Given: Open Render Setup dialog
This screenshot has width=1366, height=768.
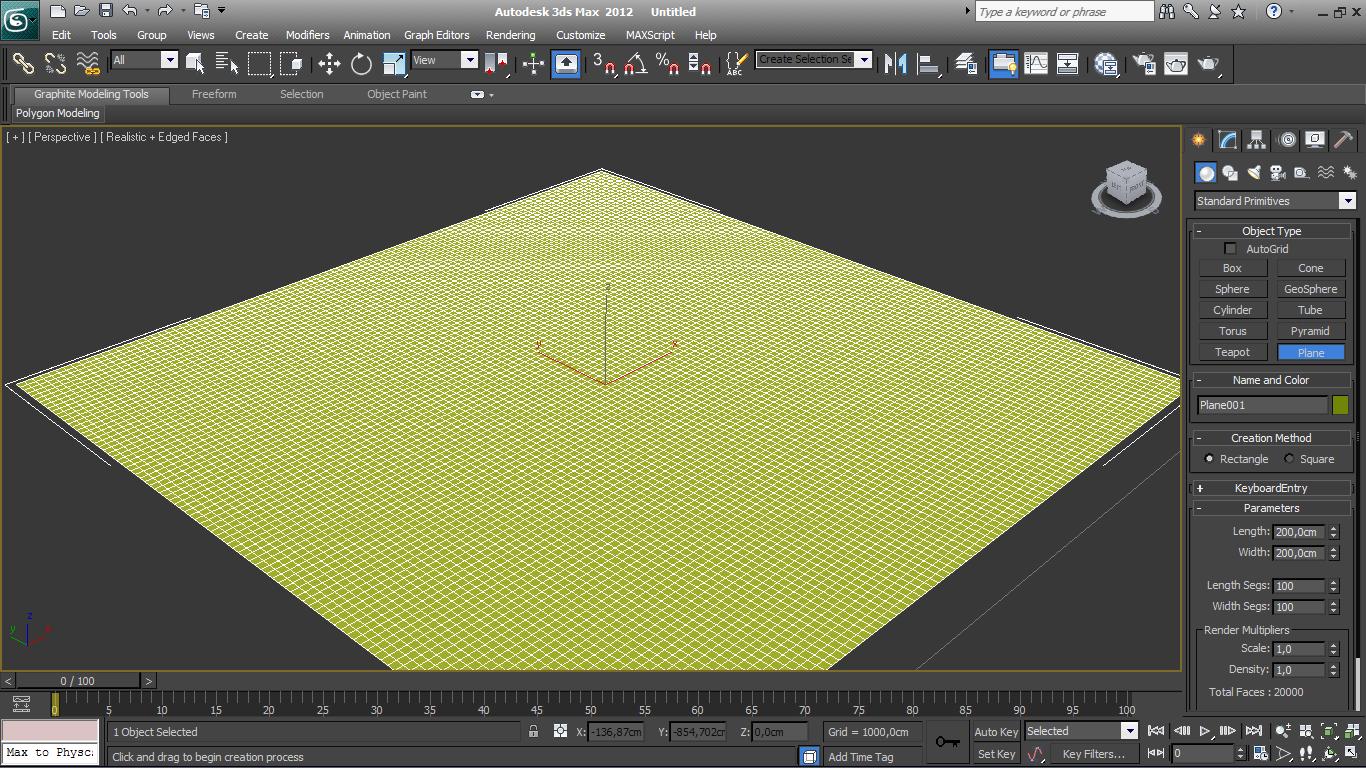Looking at the screenshot, I should click(1144, 64).
